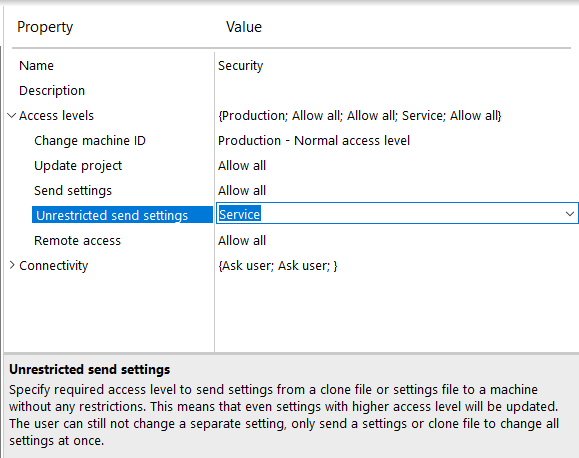
Task: Open the Unrestricted send settings dropdown arrow
Action: coord(570,214)
